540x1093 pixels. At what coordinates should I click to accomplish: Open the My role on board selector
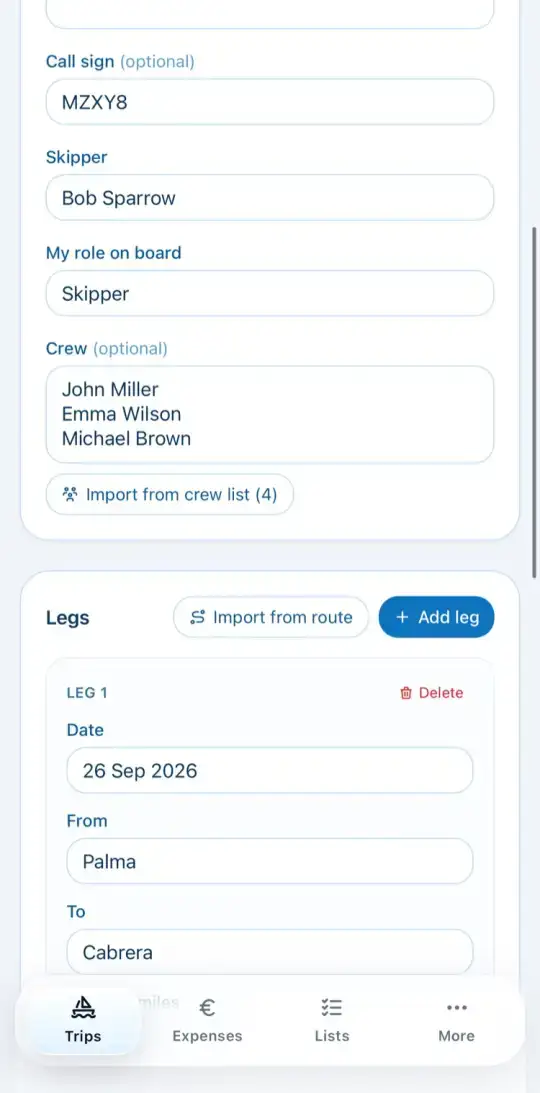pyautogui.click(x=270, y=293)
